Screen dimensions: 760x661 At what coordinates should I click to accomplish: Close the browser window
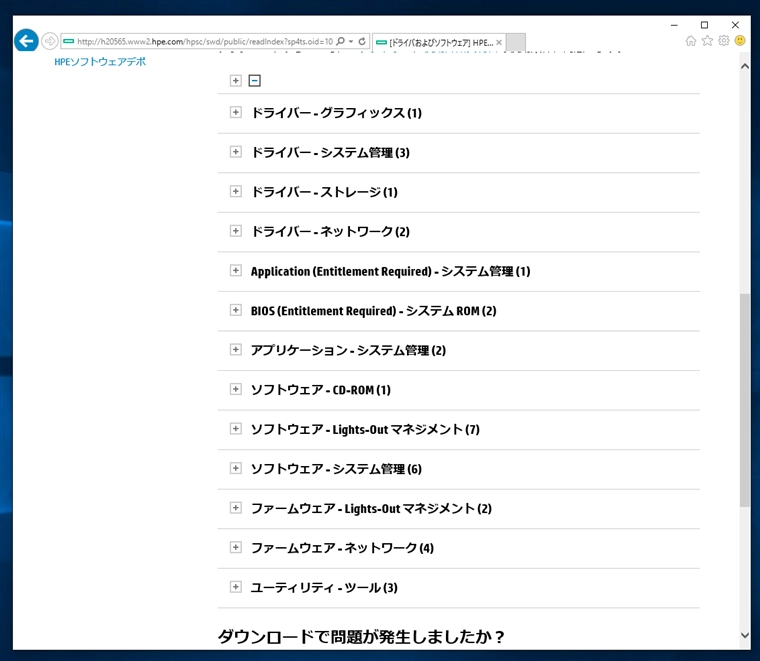point(735,25)
